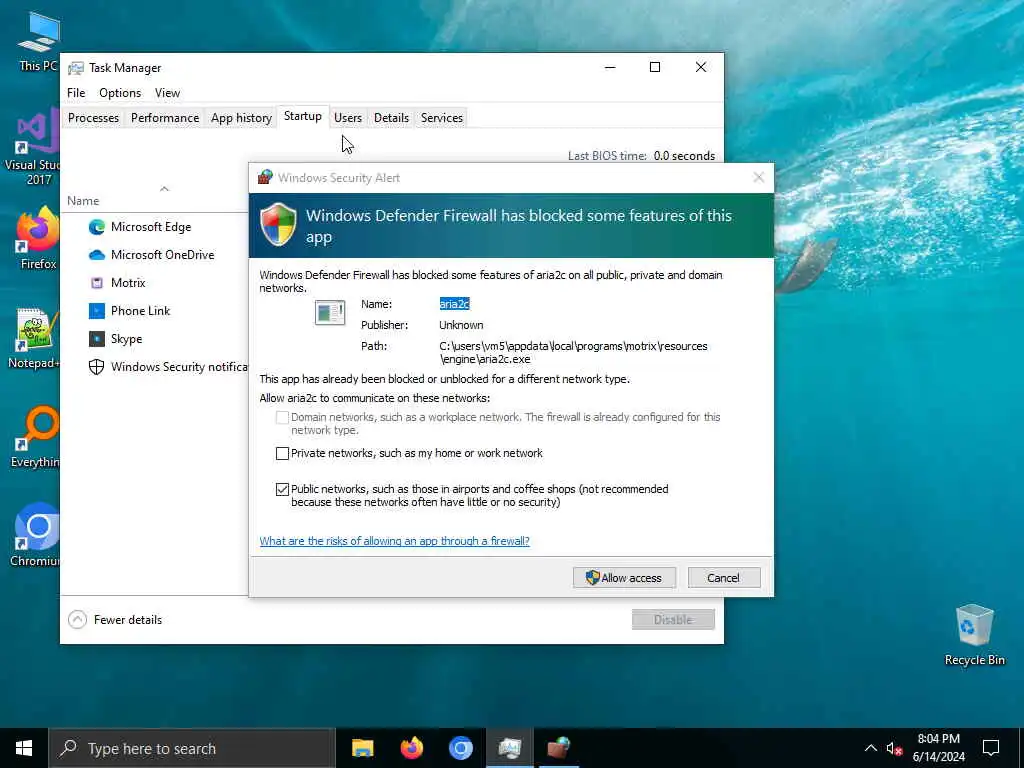Click the muted volume tray icon
The width and height of the screenshot is (1024, 768).
pyautogui.click(x=894, y=748)
